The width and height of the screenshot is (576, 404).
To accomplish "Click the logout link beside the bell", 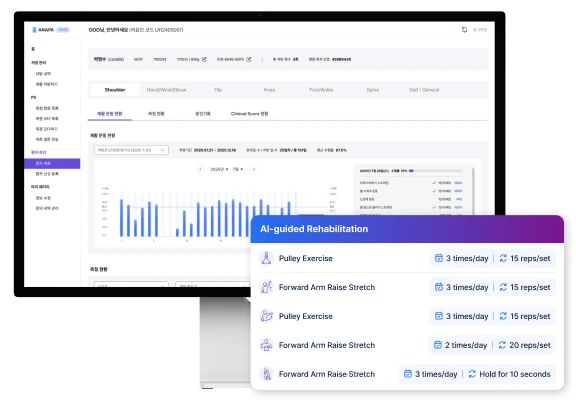I will pyautogui.click(x=480, y=30).
